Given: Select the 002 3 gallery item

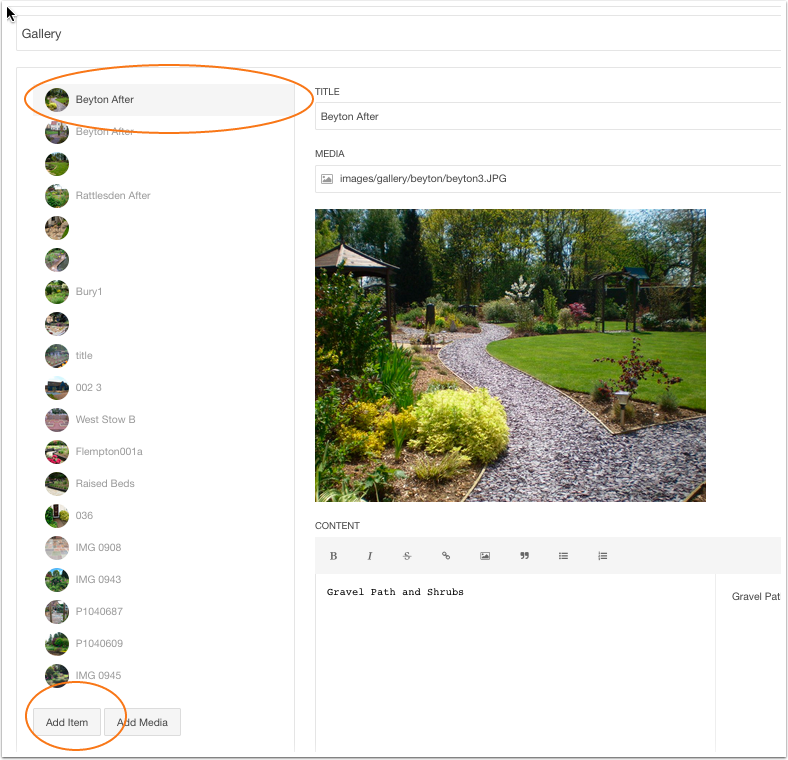Looking at the screenshot, I should coord(163,388).
